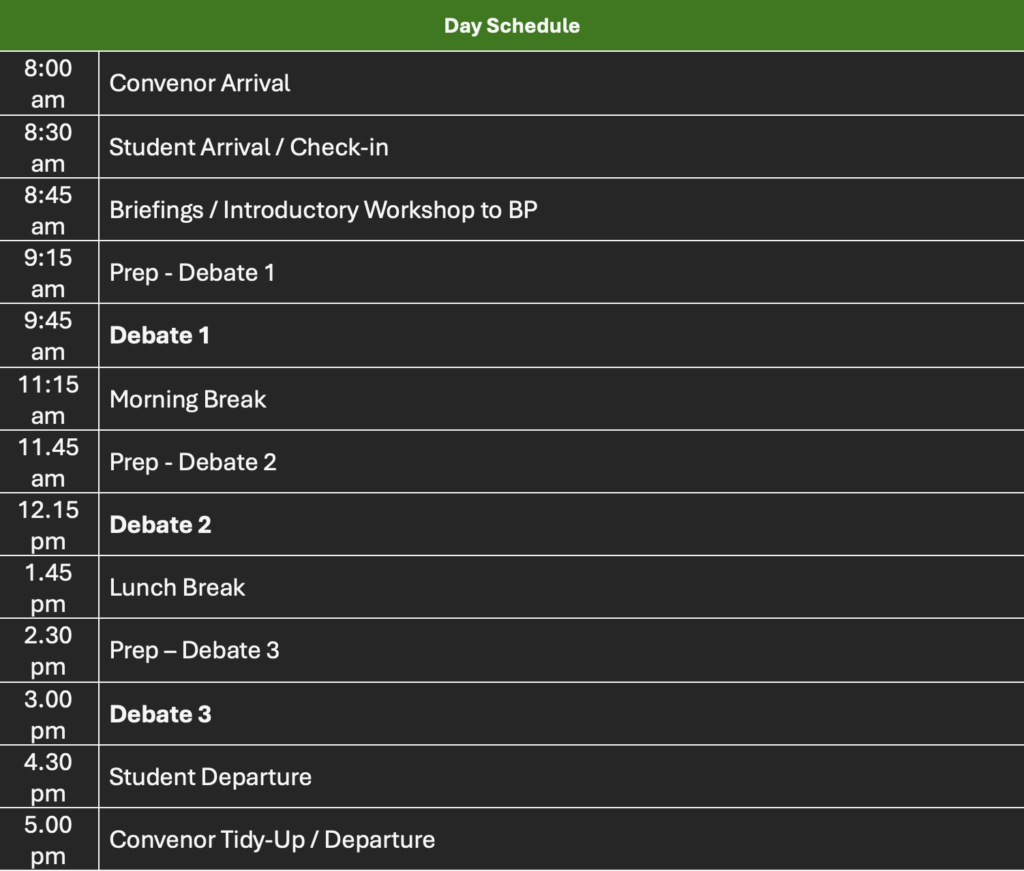
Task: Click the Lunch Break entry
Action: (x=177, y=587)
